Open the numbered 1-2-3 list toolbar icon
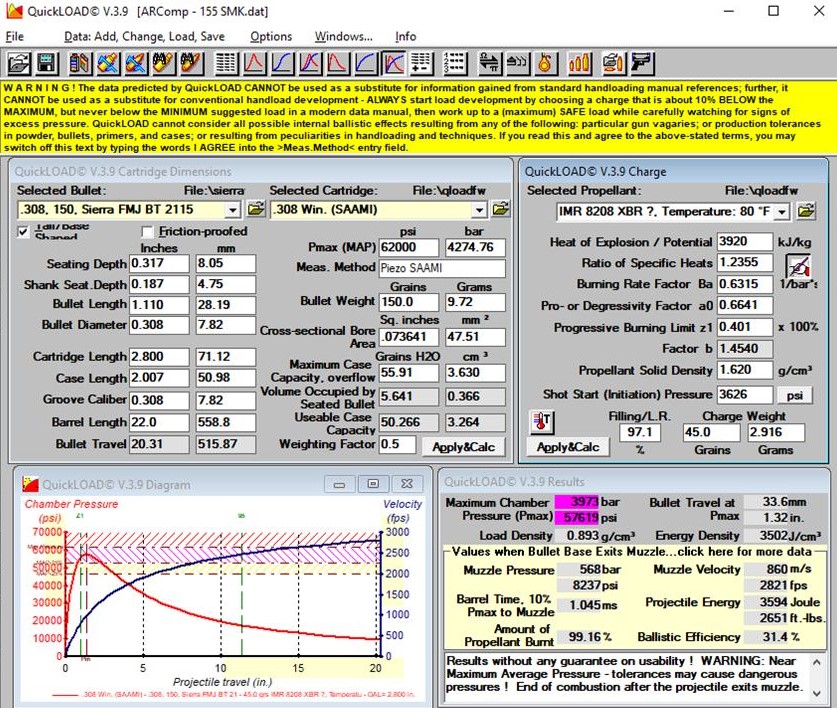Image resolution: width=837 pixels, height=708 pixels. (x=455, y=63)
